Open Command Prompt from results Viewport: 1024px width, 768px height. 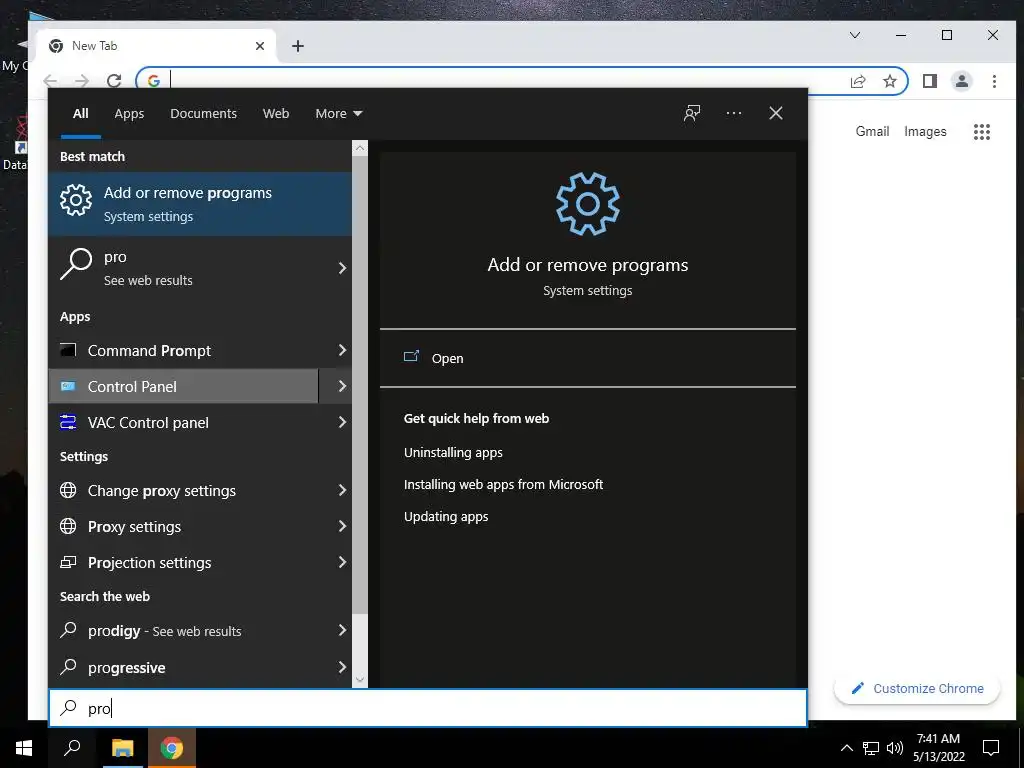click(x=184, y=351)
